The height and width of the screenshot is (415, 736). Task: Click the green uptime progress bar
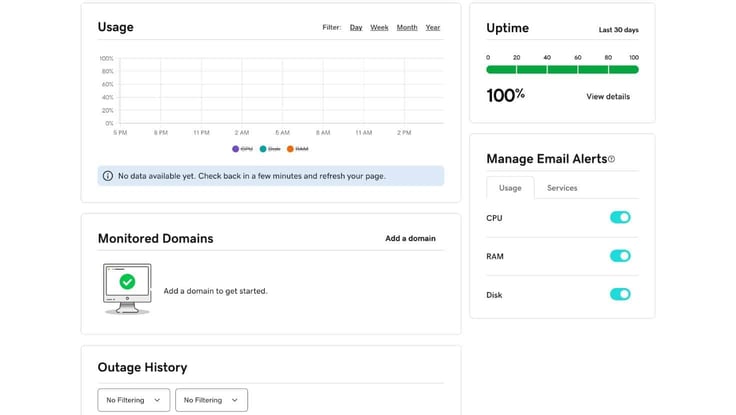click(562, 69)
